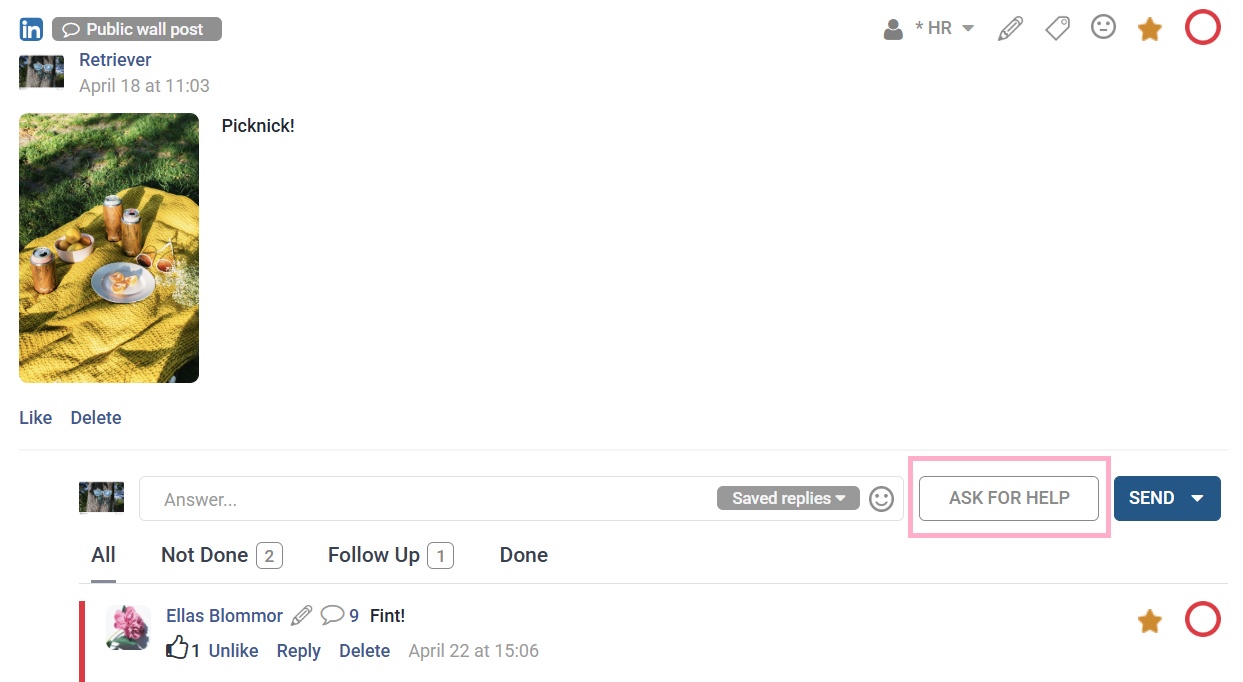1243x682 pixels.
Task: Expand the SEND button arrow options
Action: 1198,498
